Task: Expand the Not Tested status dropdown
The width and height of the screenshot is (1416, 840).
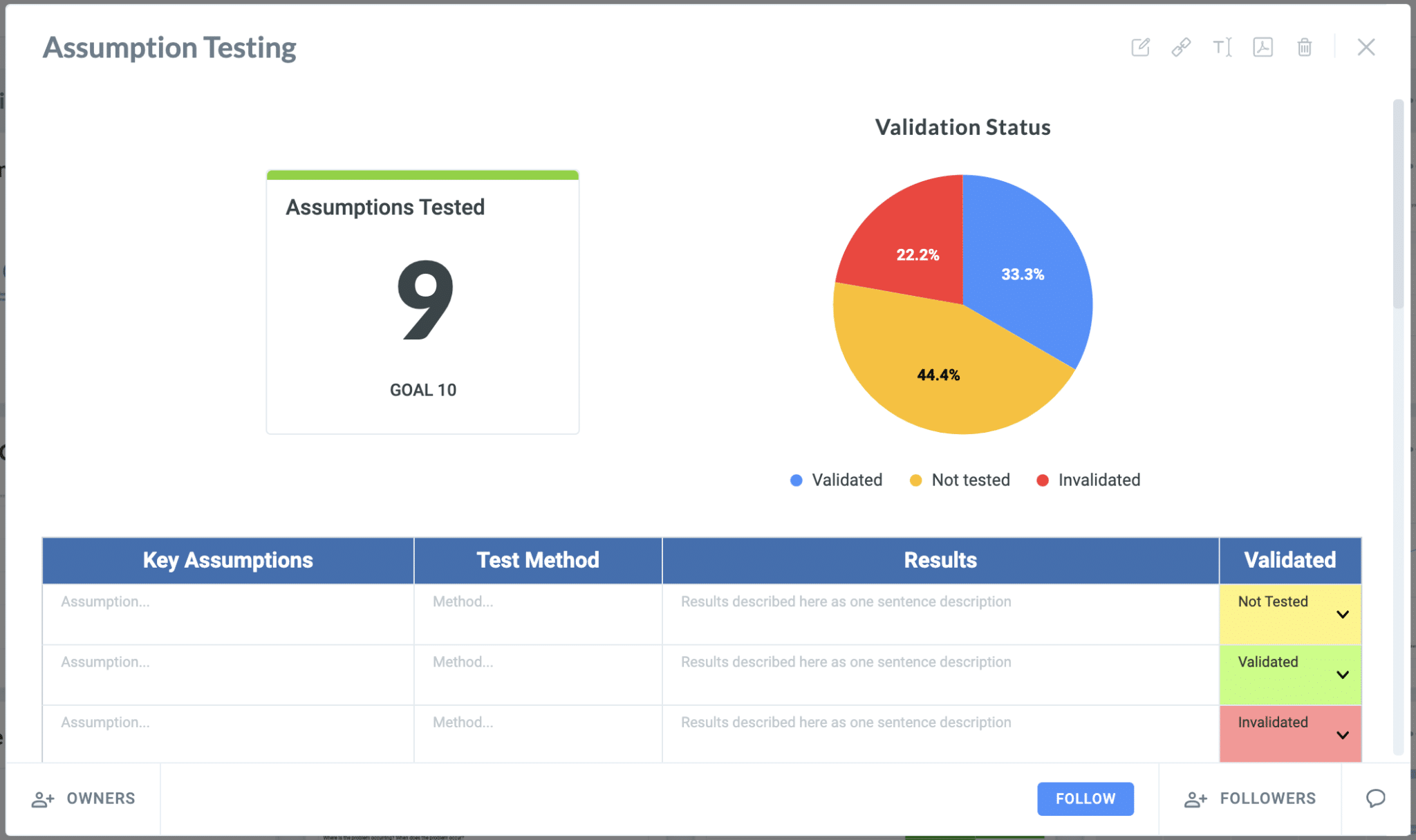Action: click(1342, 615)
